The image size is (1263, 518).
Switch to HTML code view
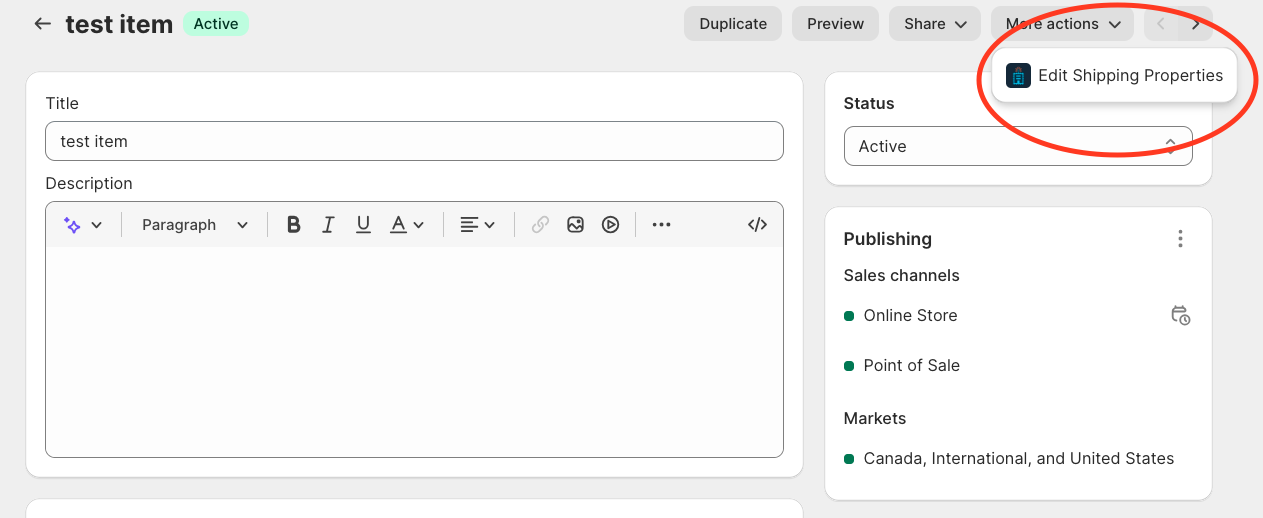click(x=757, y=225)
